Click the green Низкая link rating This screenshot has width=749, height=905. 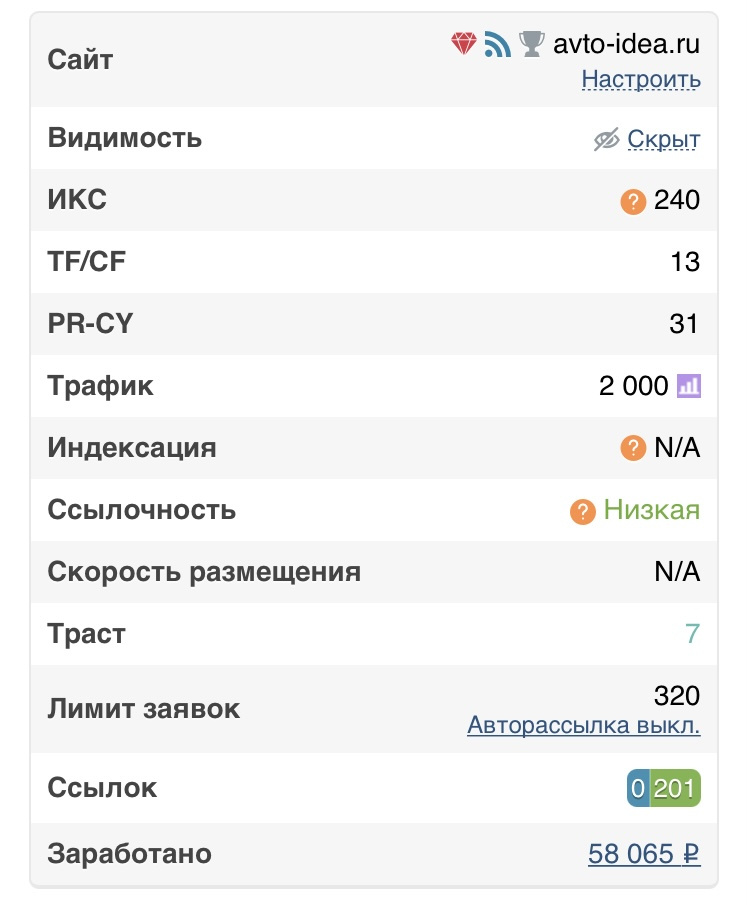point(651,510)
